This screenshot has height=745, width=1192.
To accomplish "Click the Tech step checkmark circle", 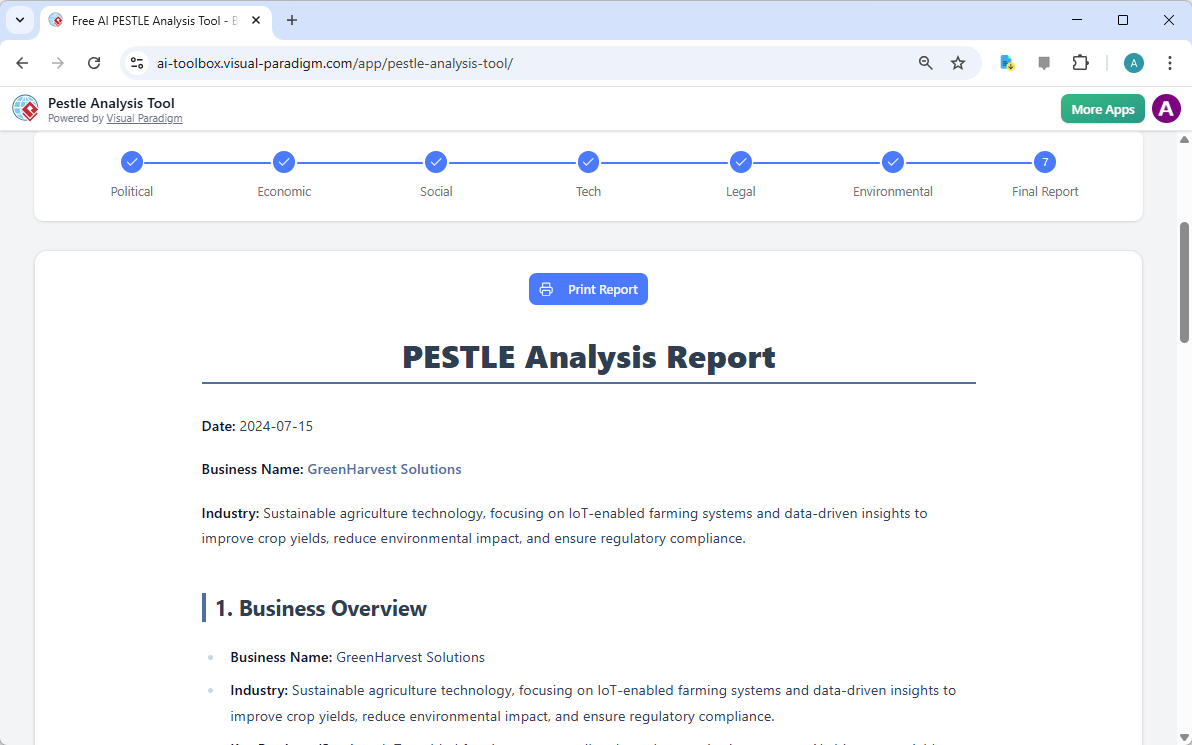I will click(x=588, y=161).
